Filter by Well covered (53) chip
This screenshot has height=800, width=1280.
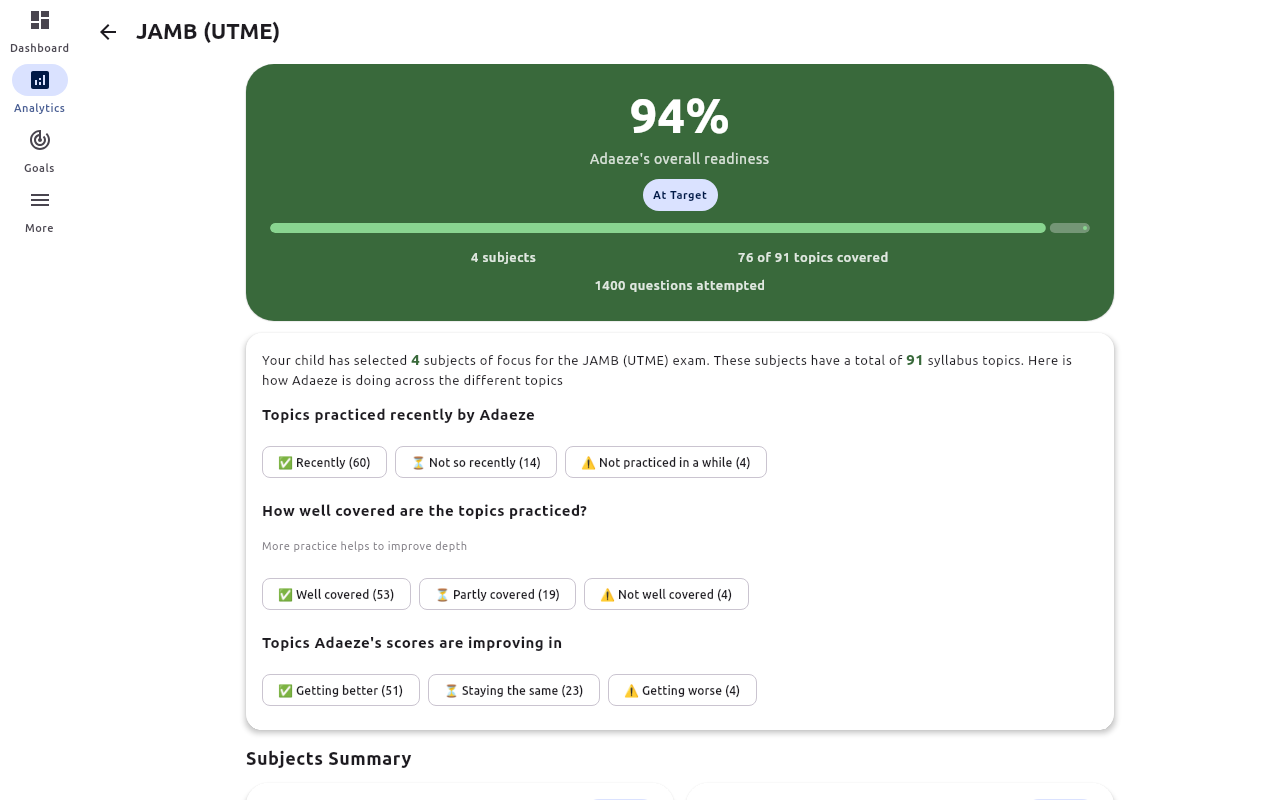coord(336,594)
